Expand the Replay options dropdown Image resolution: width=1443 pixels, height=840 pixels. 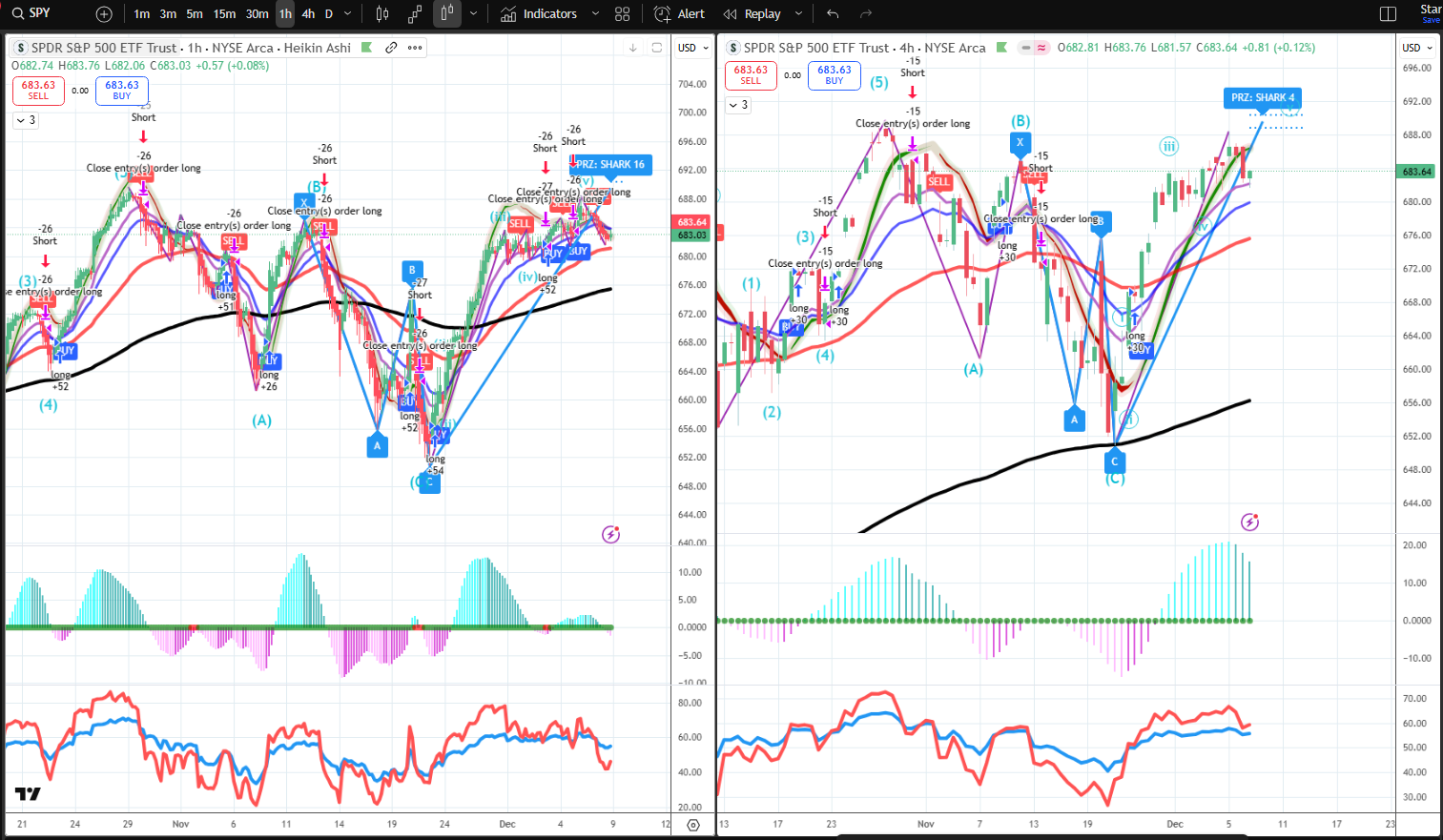799,14
